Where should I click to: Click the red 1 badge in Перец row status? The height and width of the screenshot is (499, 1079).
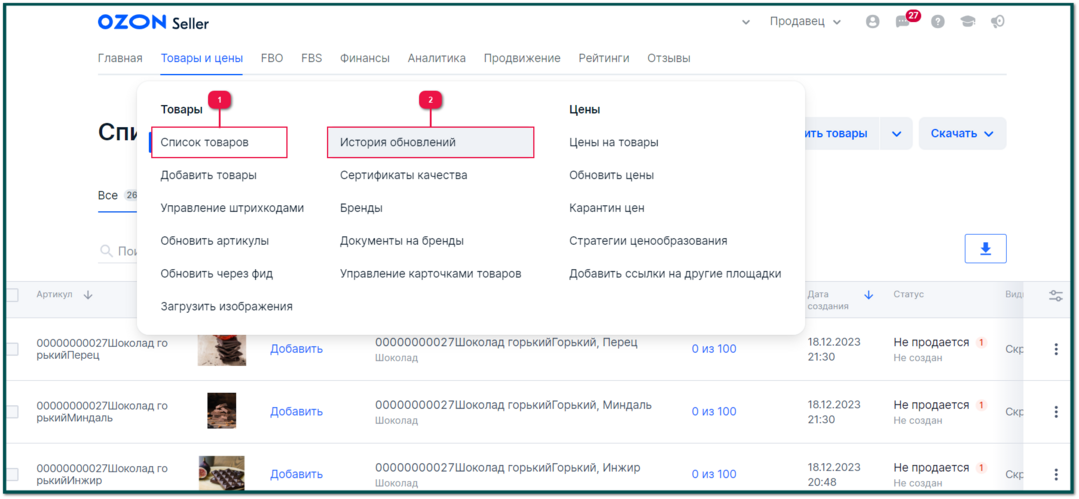[x=981, y=342]
